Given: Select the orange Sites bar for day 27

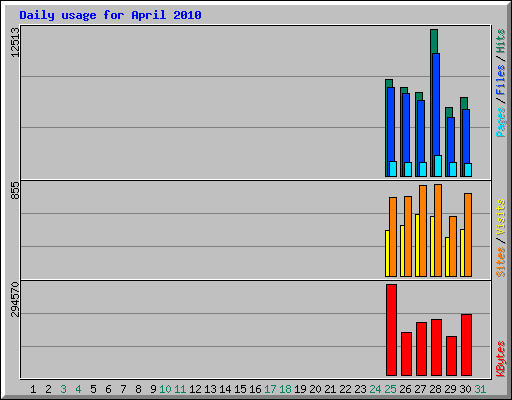Looking at the screenshot, I should (423, 231).
